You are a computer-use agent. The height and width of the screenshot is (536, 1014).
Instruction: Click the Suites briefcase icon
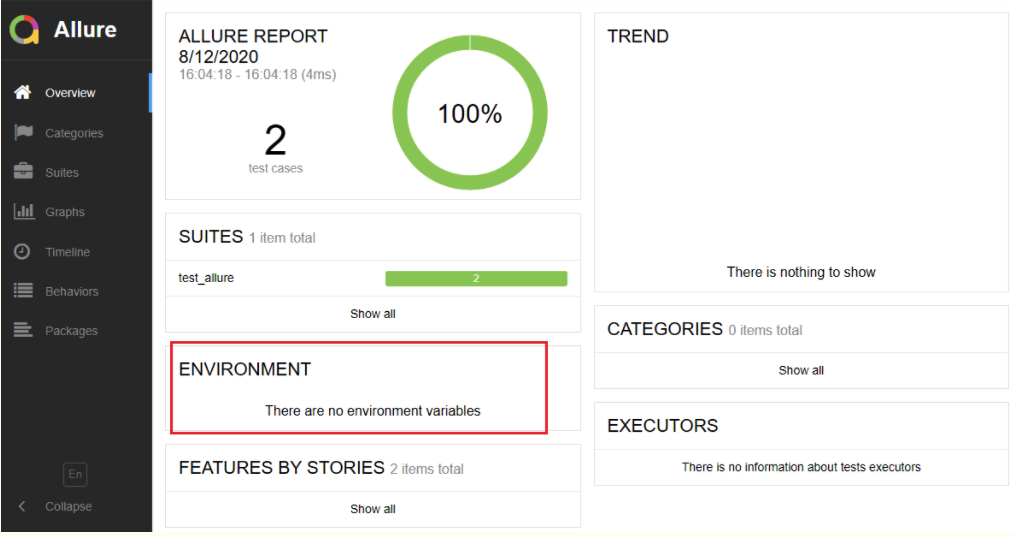pyautogui.click(x=23, y=172)
